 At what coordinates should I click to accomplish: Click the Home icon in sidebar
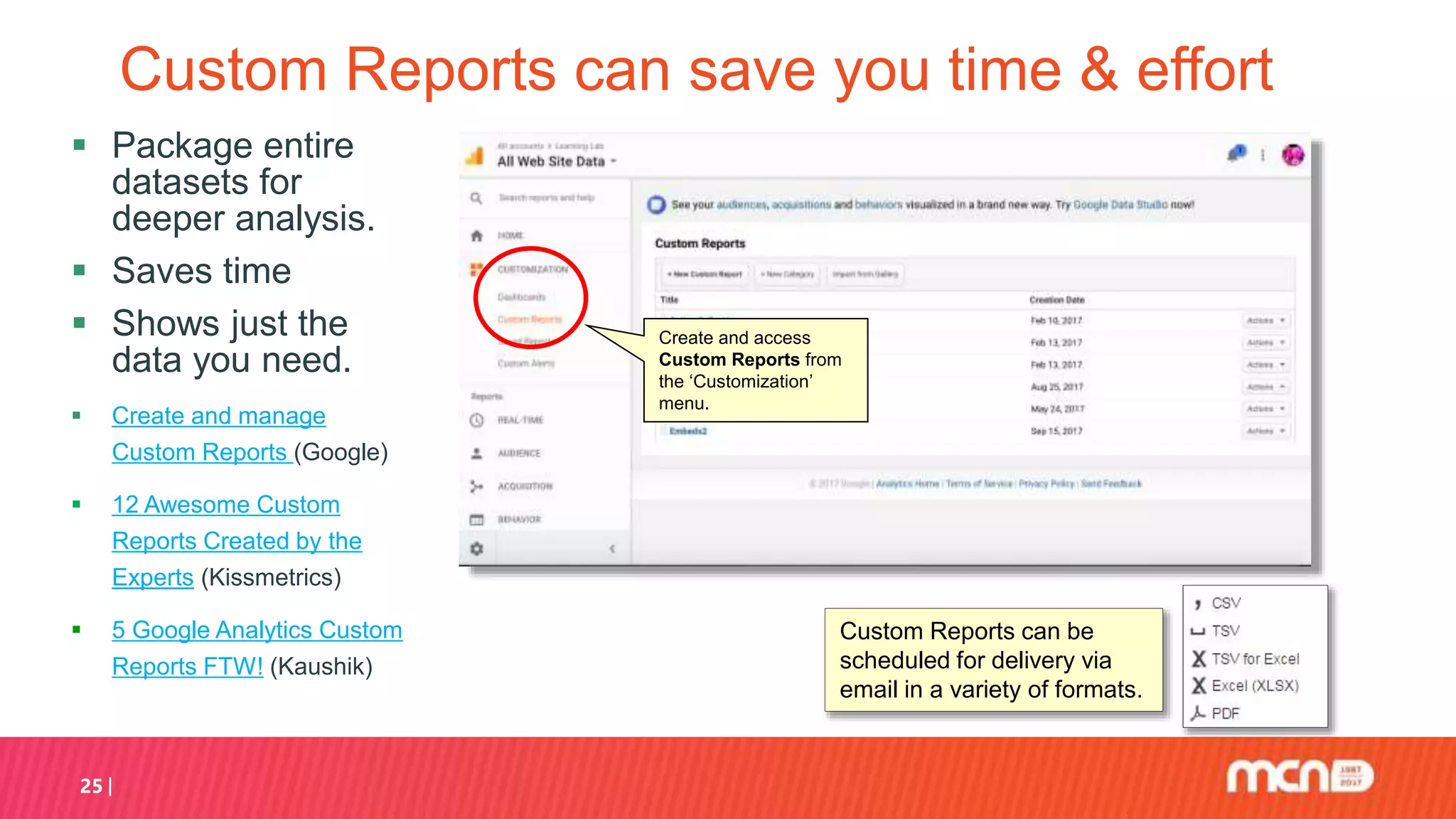pos(477,235)
